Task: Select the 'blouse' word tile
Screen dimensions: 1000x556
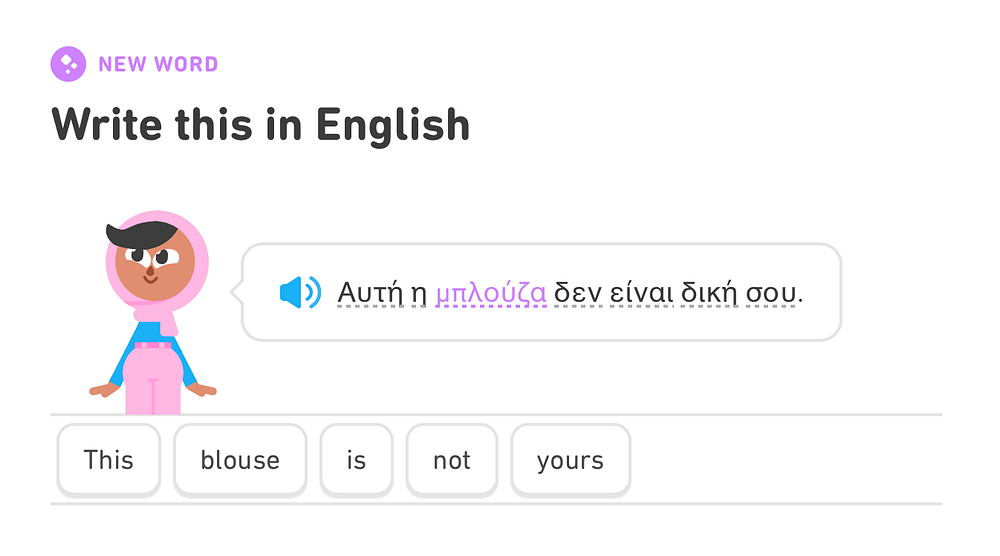Action: click(240, 460)
